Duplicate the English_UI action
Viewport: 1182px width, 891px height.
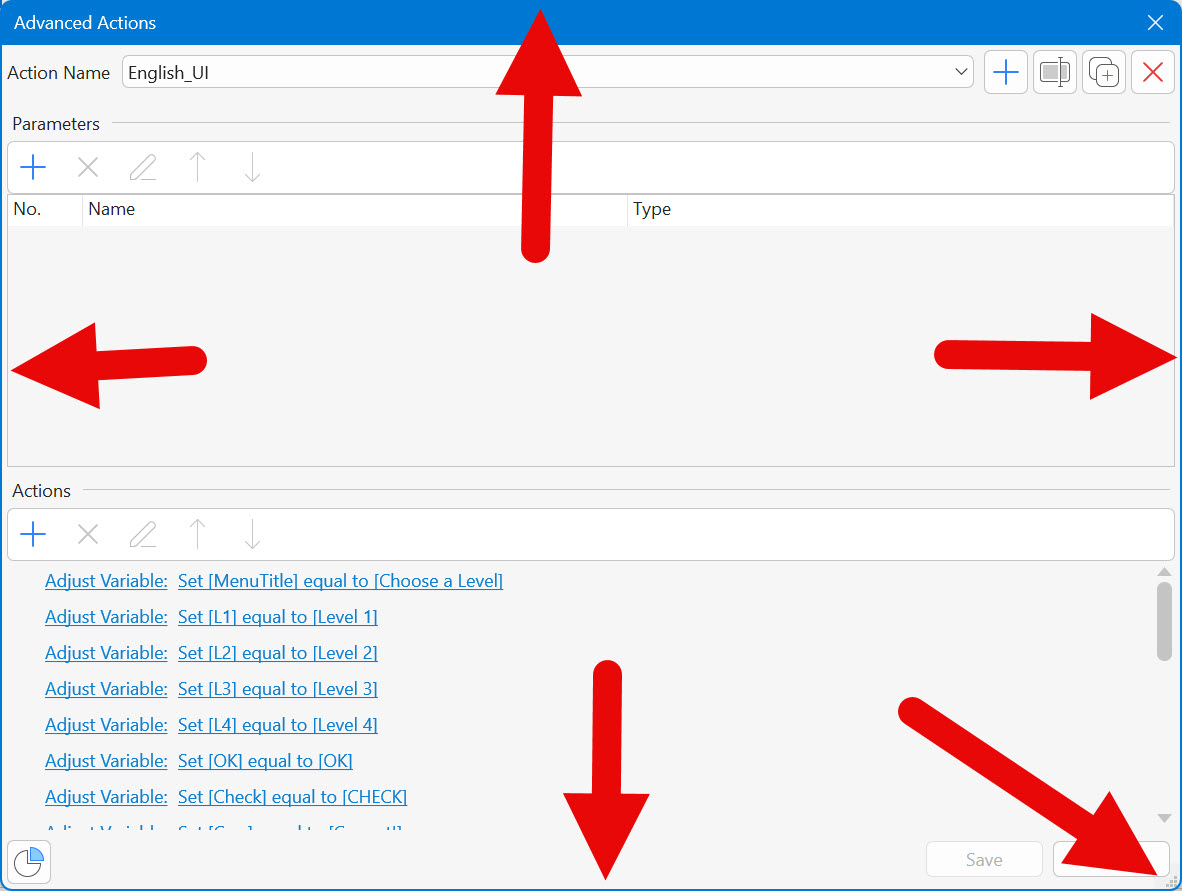1104,73
